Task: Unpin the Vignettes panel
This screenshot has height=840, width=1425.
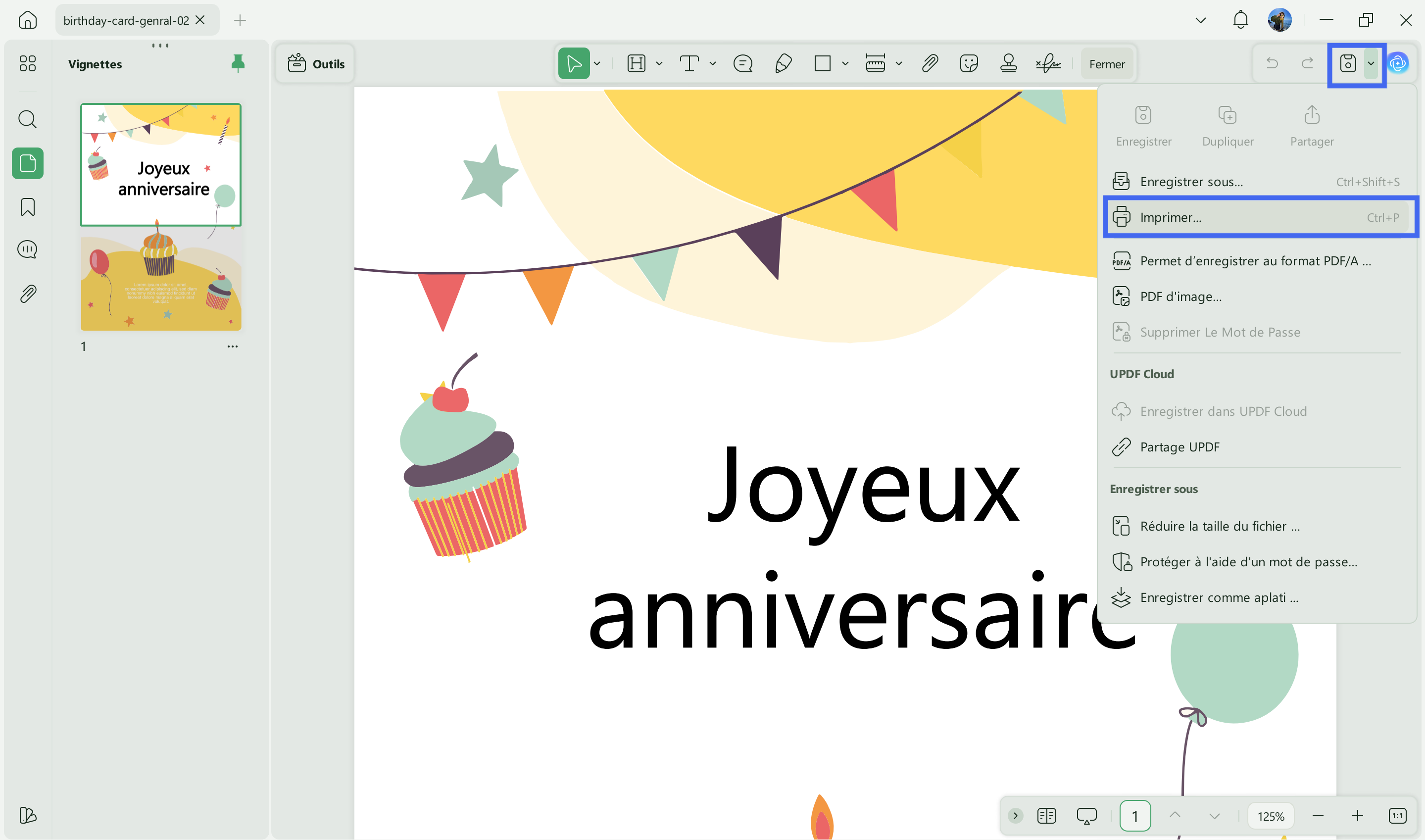Action: [238, 63]
